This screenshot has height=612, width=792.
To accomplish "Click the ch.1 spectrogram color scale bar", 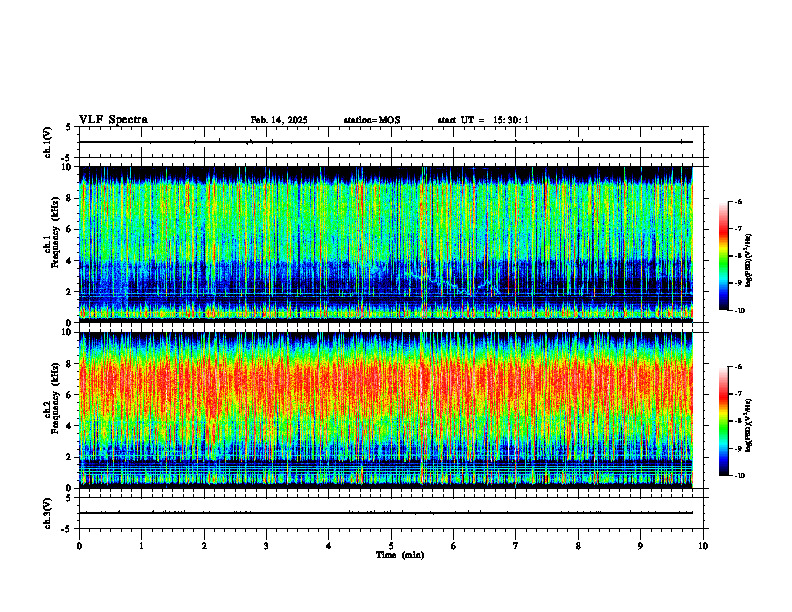I will pos(723,256).
